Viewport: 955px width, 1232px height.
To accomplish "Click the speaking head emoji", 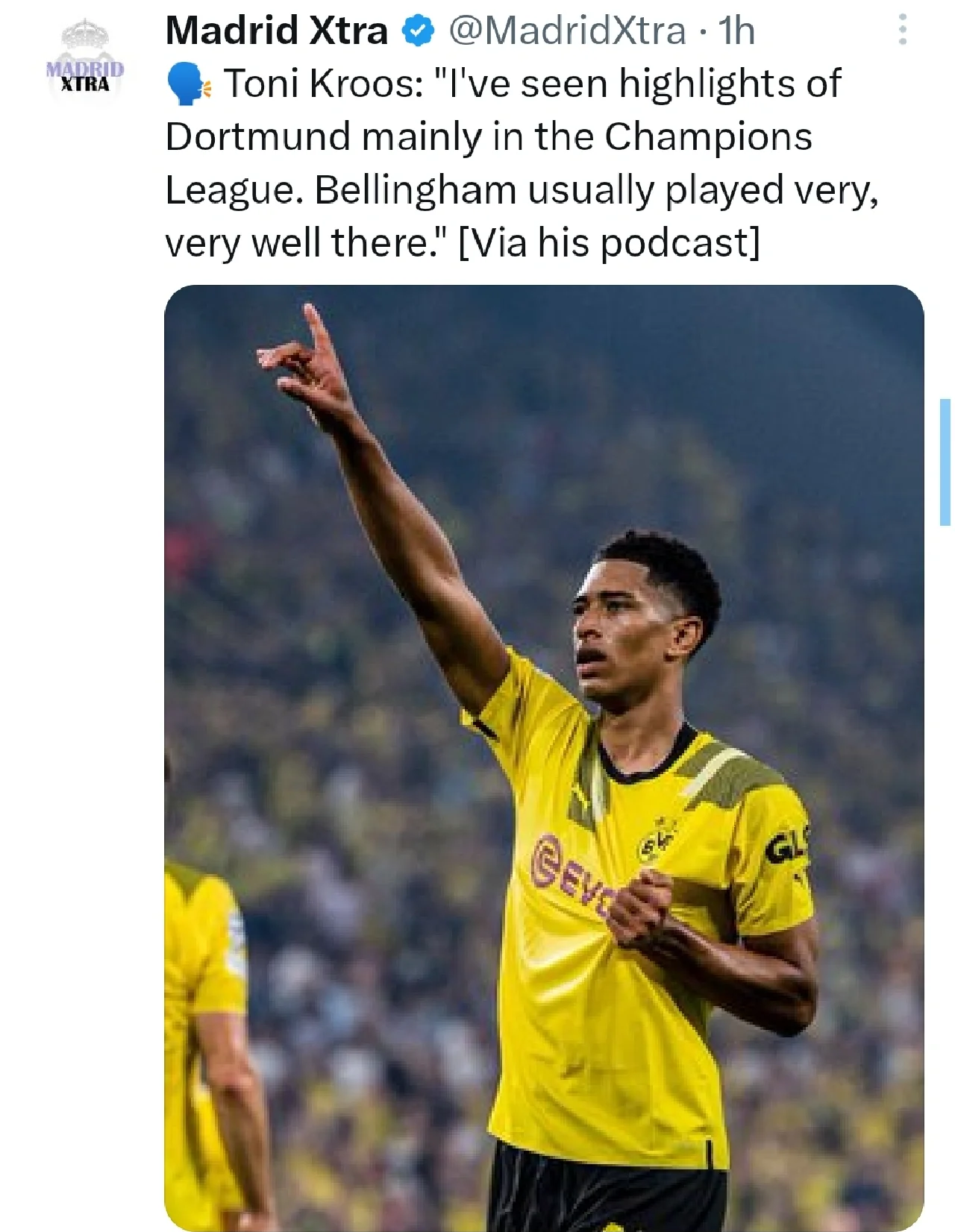I will click(189, 84).
